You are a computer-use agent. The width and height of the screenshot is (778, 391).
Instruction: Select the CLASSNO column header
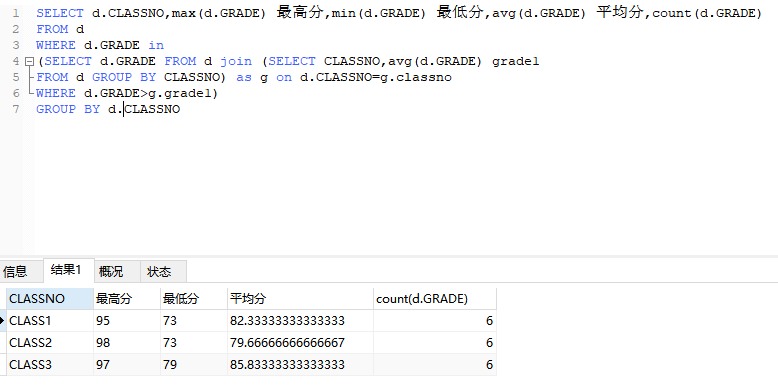pyautogui.click(x=50, y=299)
